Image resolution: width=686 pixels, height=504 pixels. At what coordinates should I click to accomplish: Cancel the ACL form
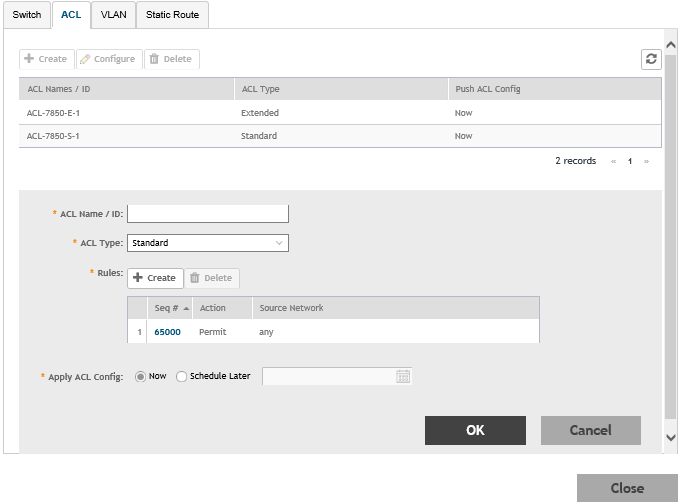[590, 430]
